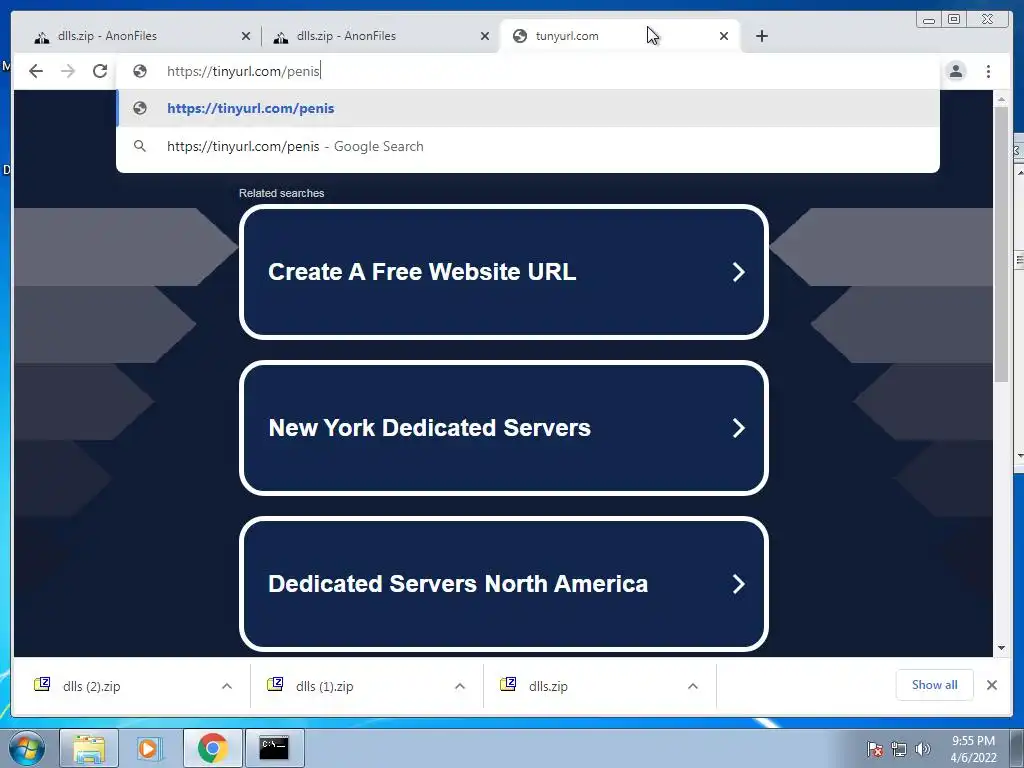Click the magnifier icon in search suggestion
The width and height of the screenshot is (1024, 768).
(140, 146)
